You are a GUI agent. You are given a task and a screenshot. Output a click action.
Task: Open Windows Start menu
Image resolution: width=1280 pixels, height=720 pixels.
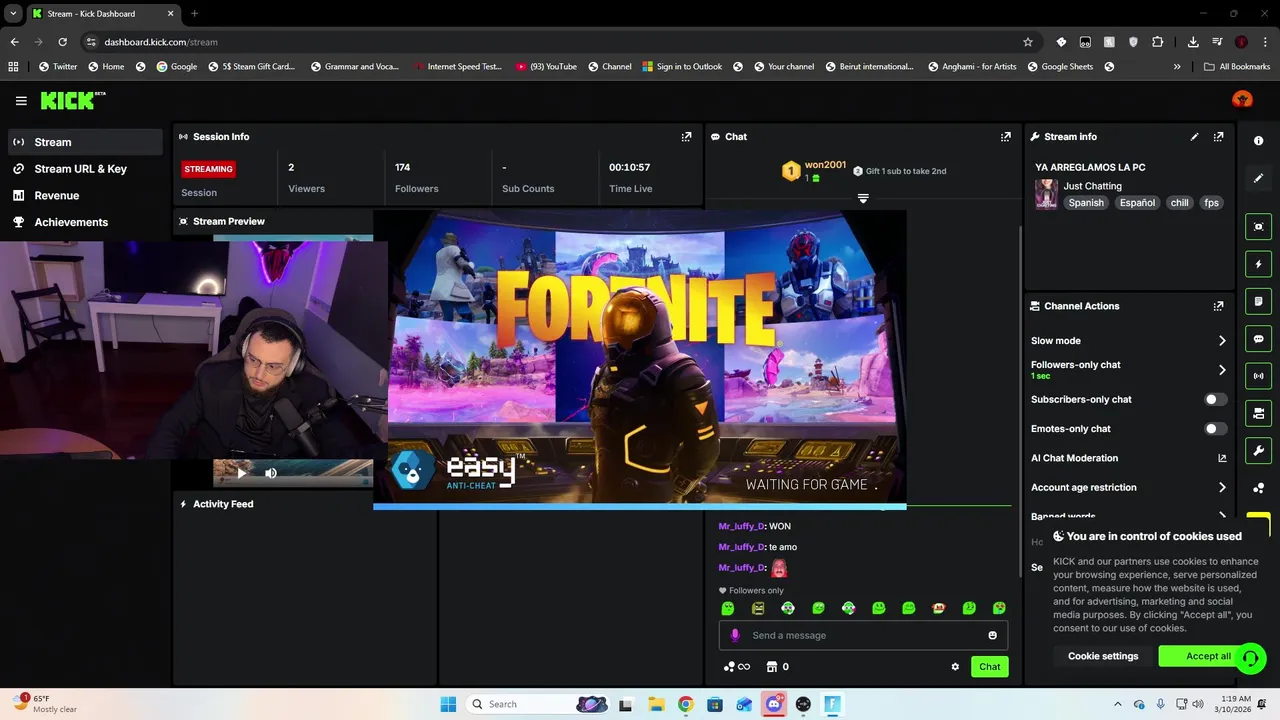[x=448, y=704]
